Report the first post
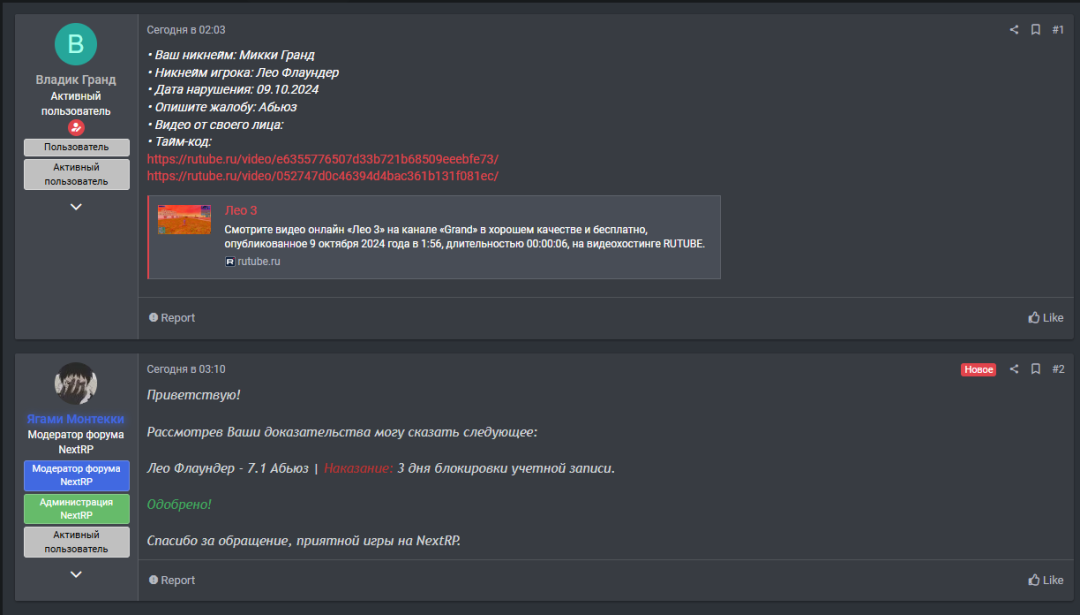 coord(172,317)
